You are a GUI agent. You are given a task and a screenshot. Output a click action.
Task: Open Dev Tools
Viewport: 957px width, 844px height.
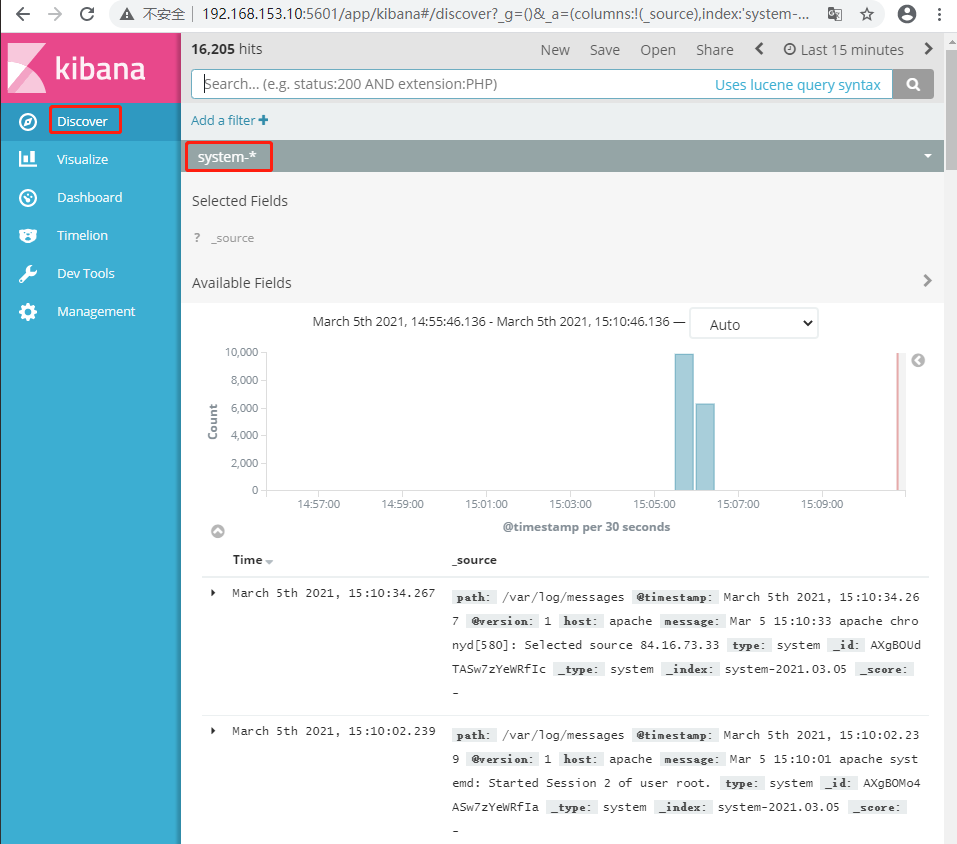86,273
